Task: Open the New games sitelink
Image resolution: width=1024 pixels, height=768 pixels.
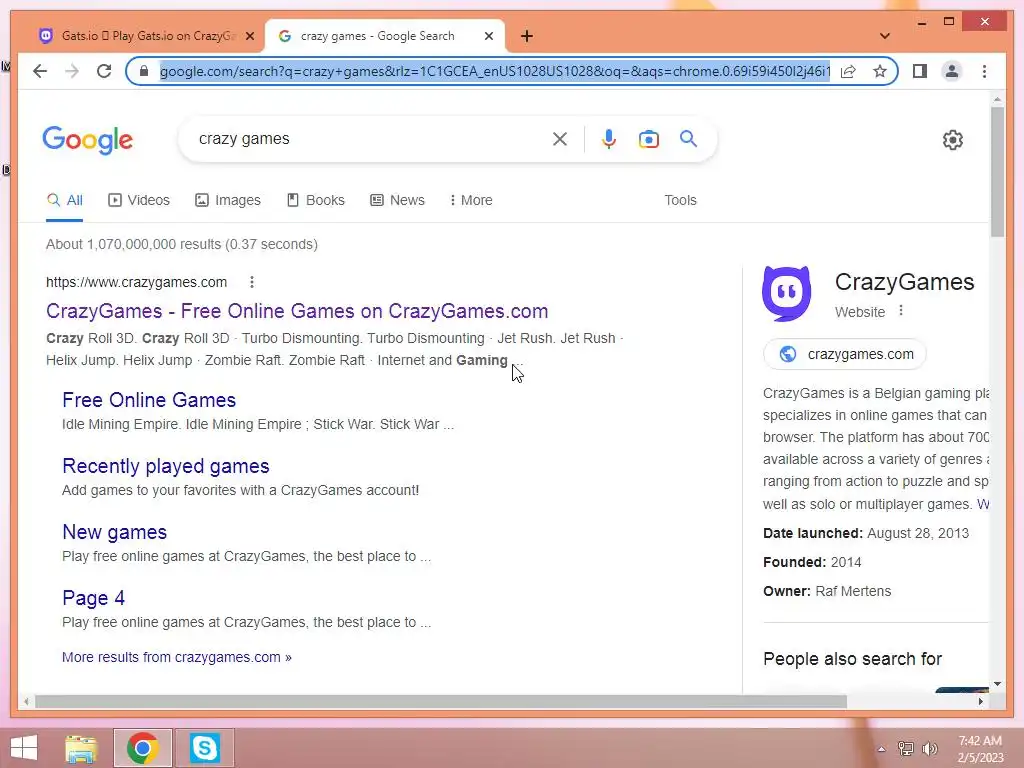Action: point(114,532)
